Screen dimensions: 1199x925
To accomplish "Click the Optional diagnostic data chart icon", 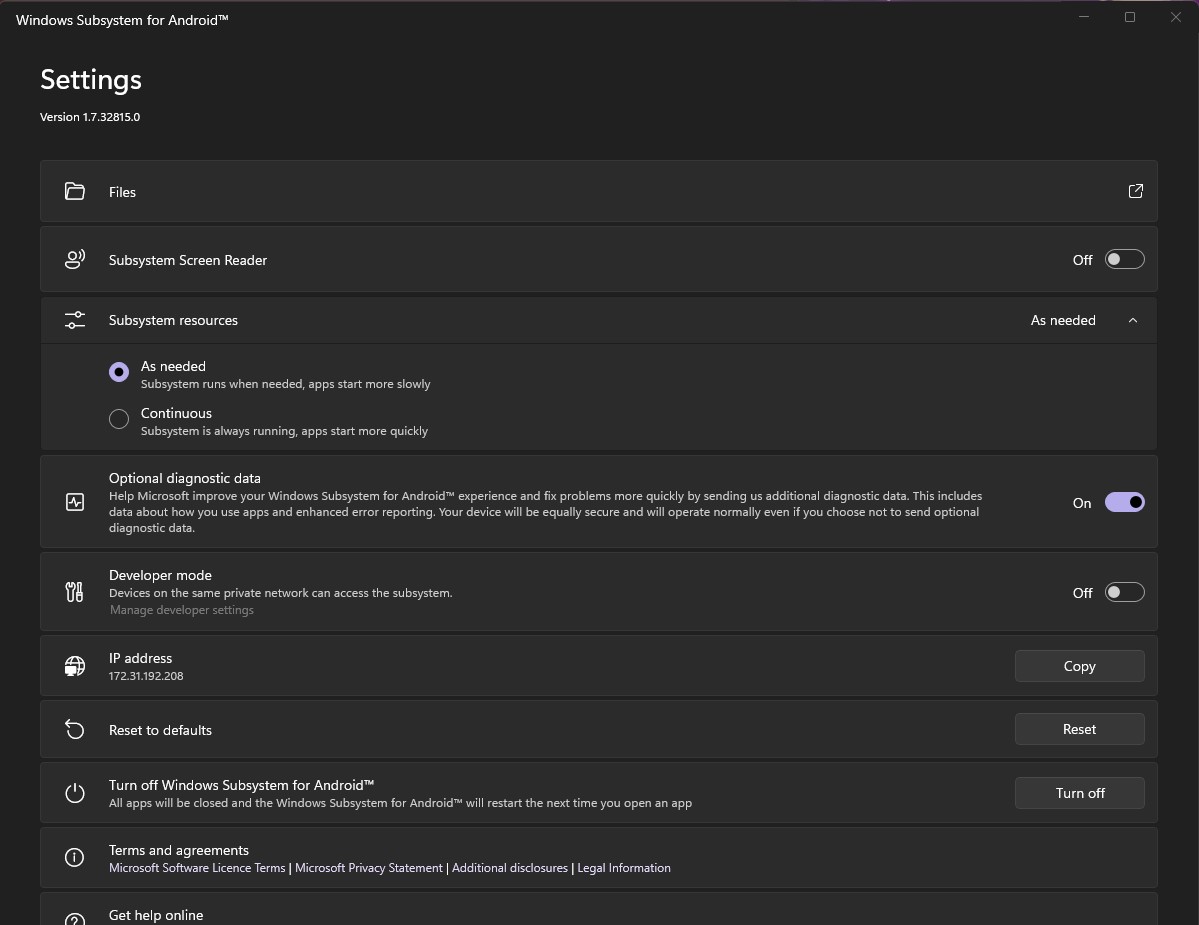I will [x=75, y=502].
